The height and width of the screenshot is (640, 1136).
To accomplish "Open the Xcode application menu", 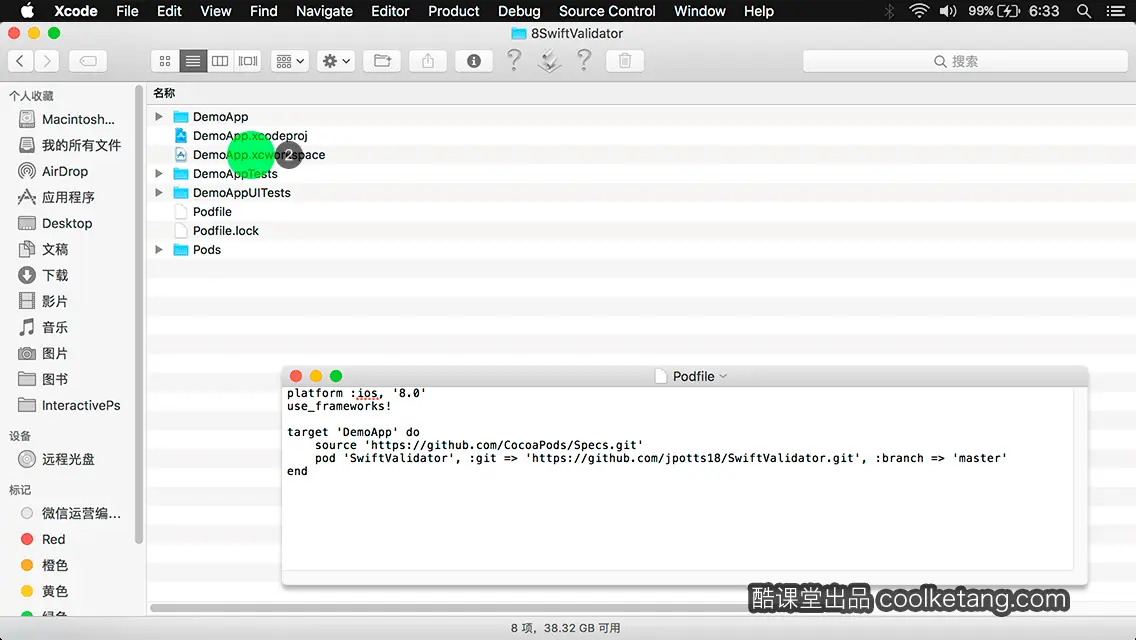I will pyautogui.click(x=76, y=11).
